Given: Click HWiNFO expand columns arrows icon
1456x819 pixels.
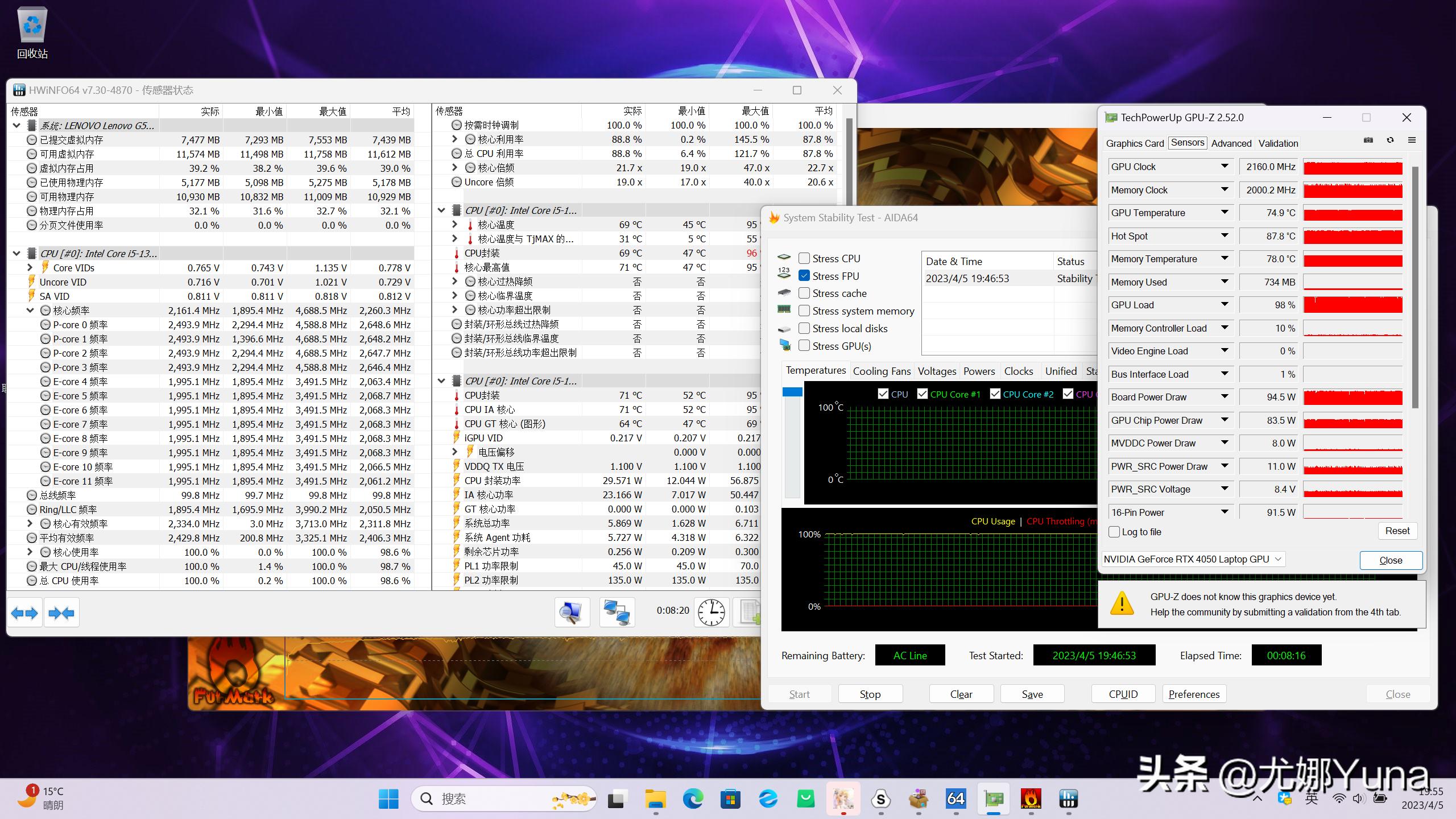Looking at the screenshot, I should 24,613.
